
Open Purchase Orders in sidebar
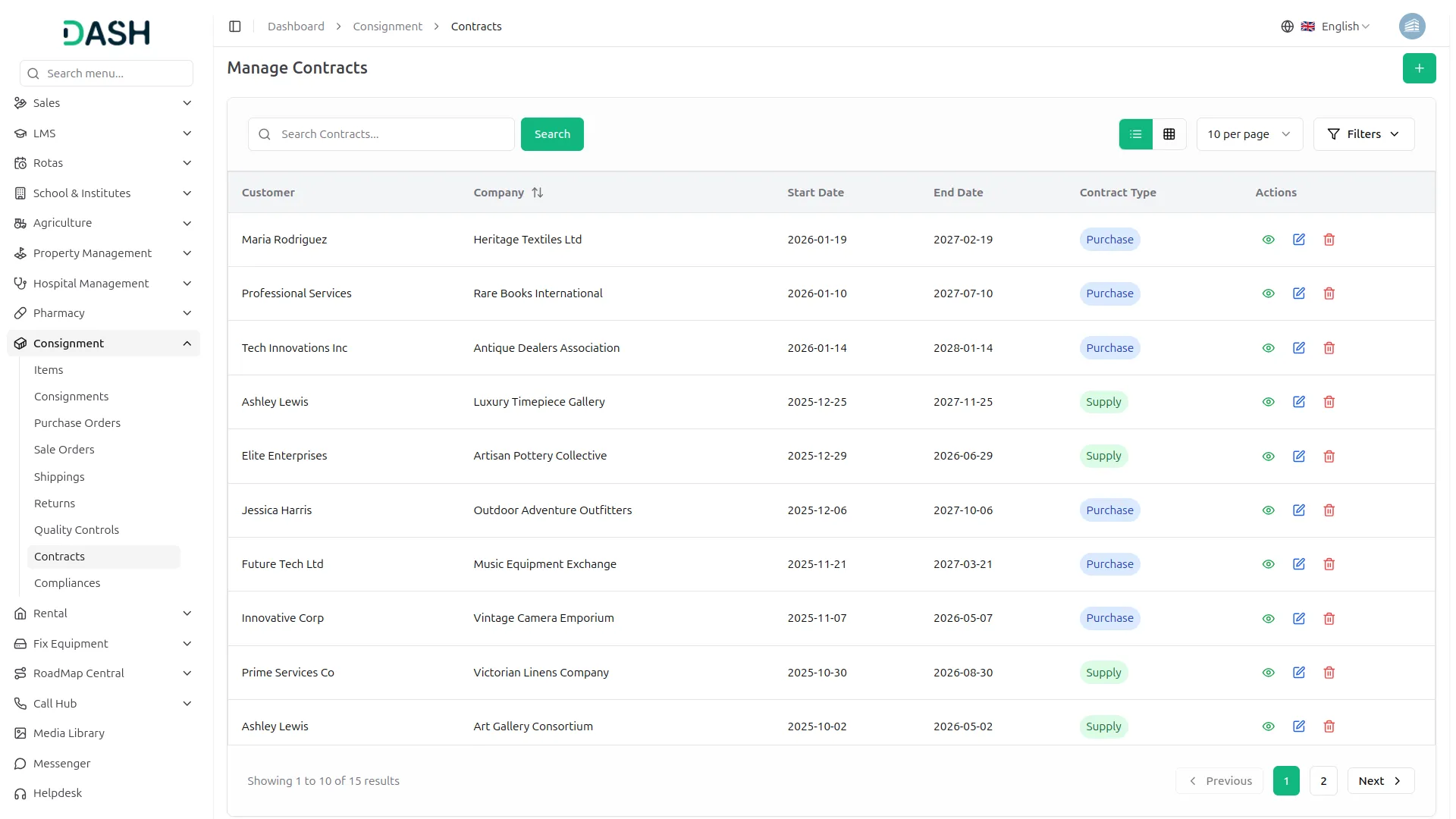click(x=77, y=423)
